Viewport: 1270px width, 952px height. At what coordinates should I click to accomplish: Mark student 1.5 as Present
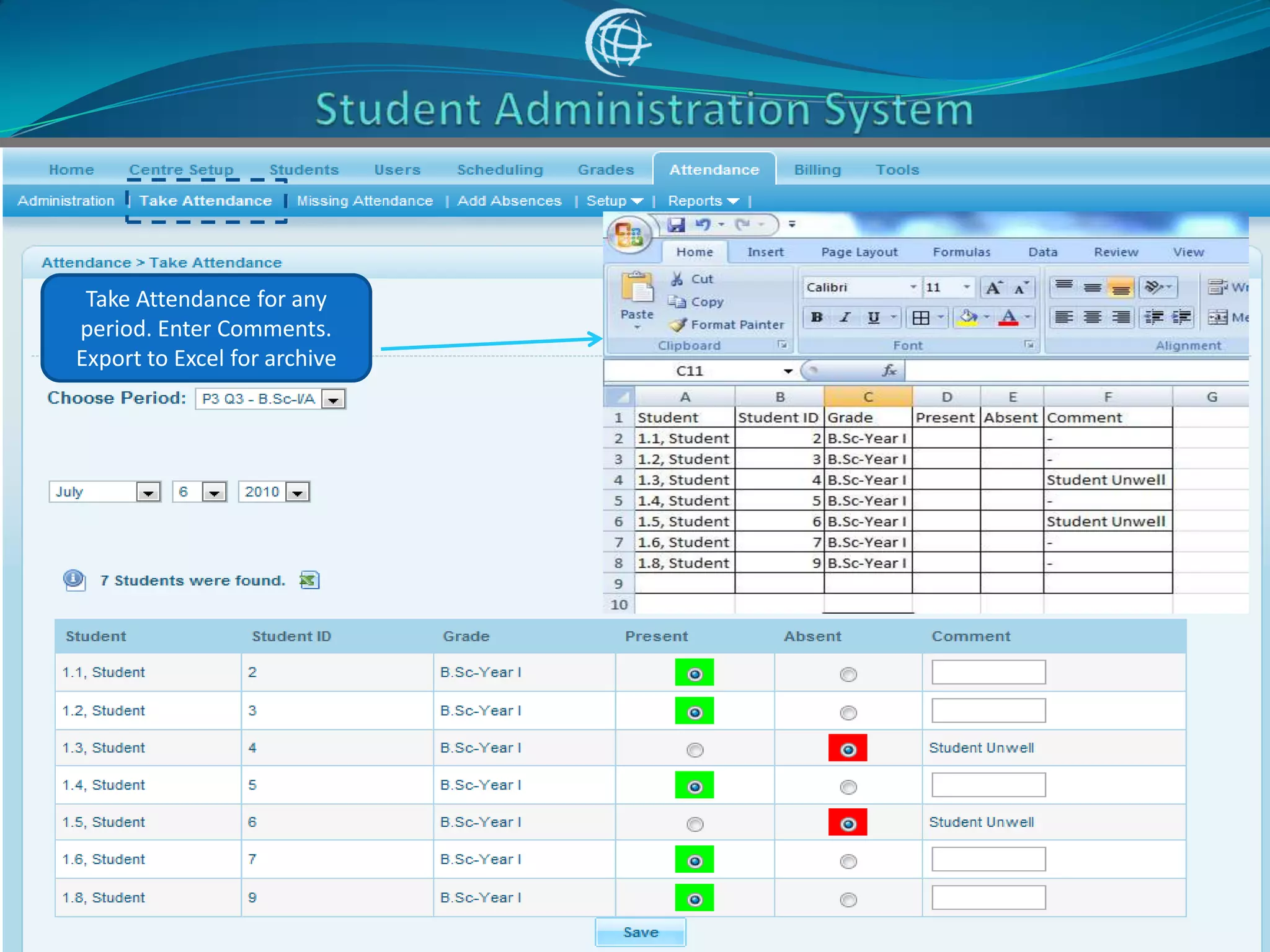tap(695, 824)
